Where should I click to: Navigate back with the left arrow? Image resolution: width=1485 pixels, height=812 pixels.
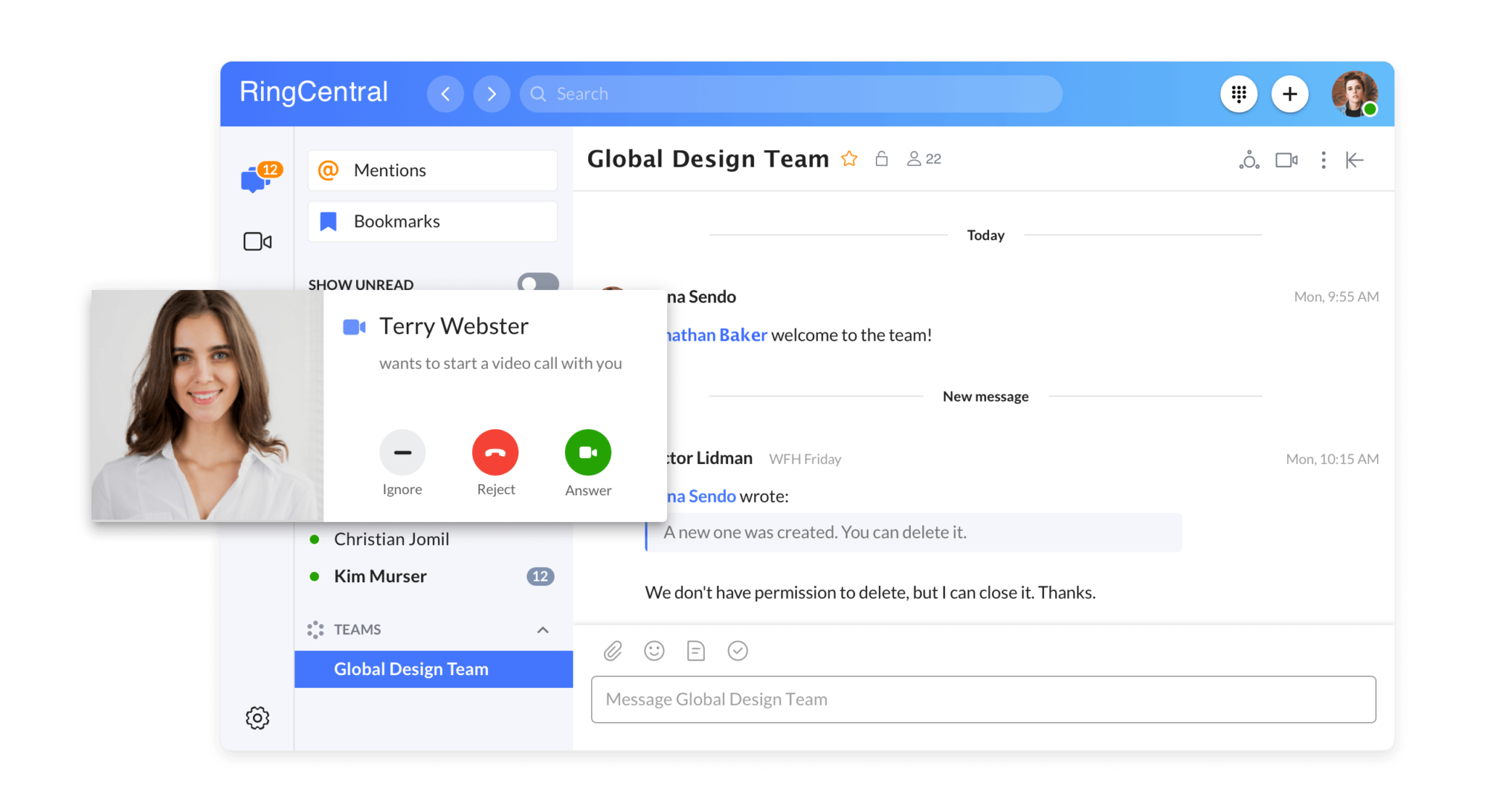[x=445, y=94]
